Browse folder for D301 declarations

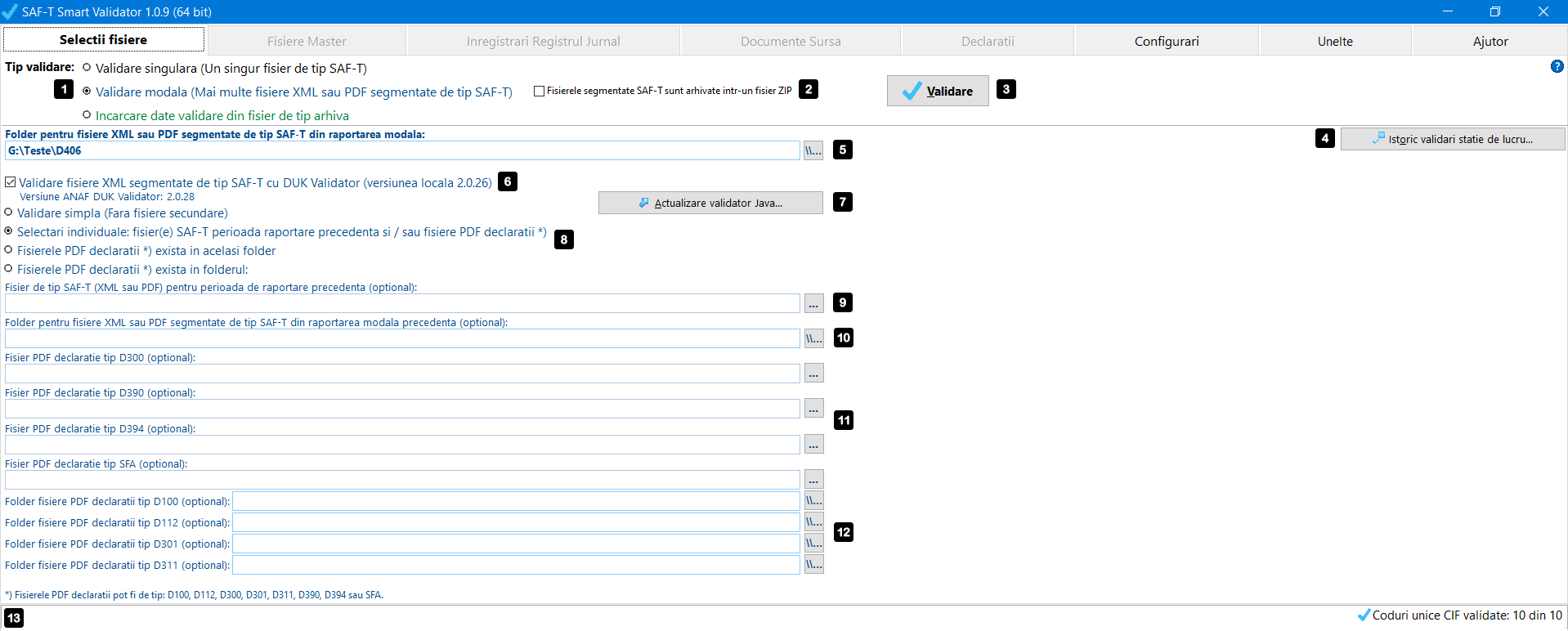(813, 544)
